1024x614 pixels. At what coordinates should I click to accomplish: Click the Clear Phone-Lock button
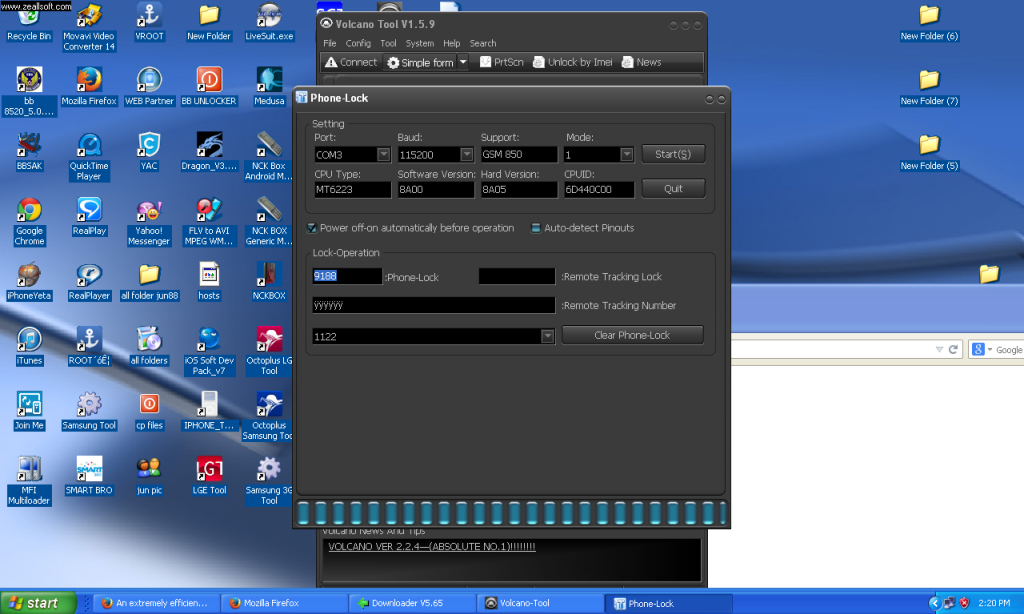(x=632, y=335)
